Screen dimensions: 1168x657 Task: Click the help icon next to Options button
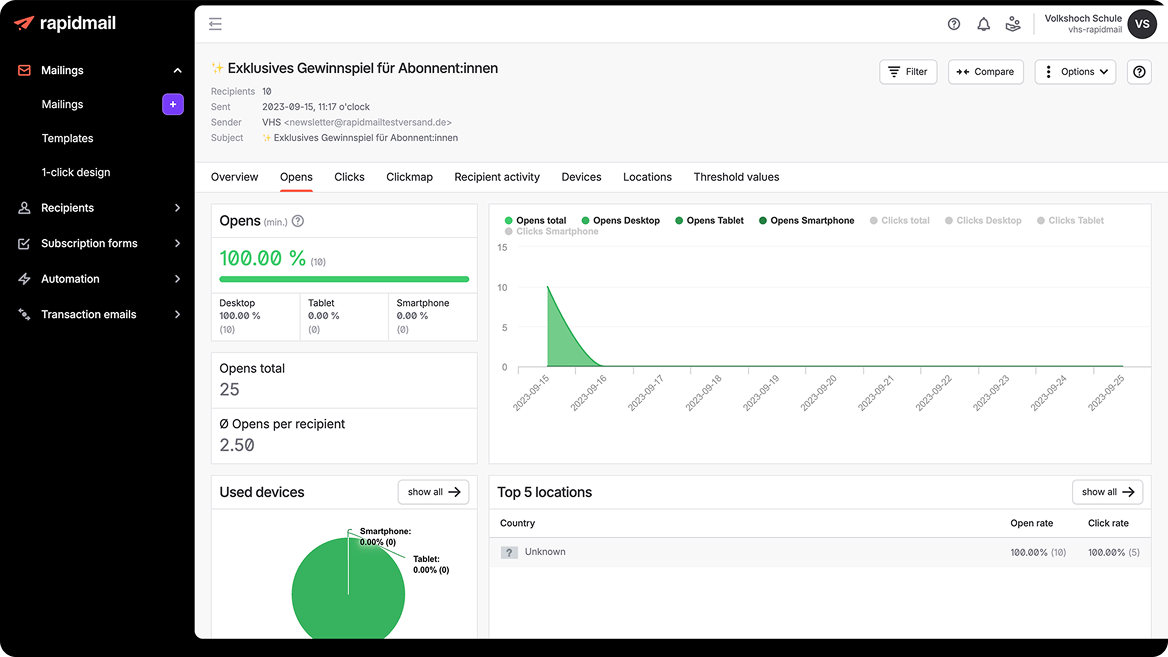(x=1139, y=72)
